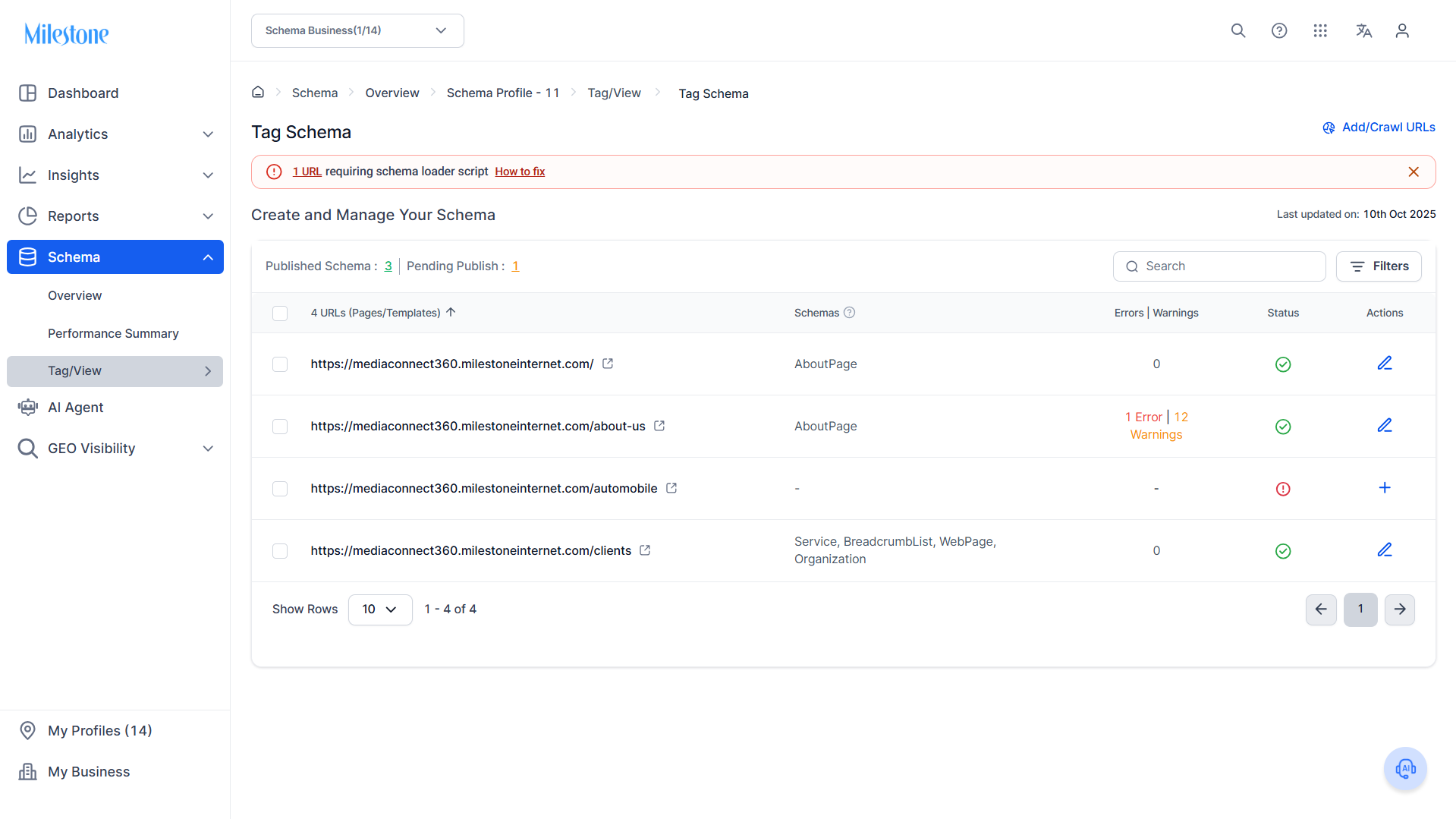Click the error status icon for automobile row
The image size is (1456, 819).
[x=1283, y=489]
